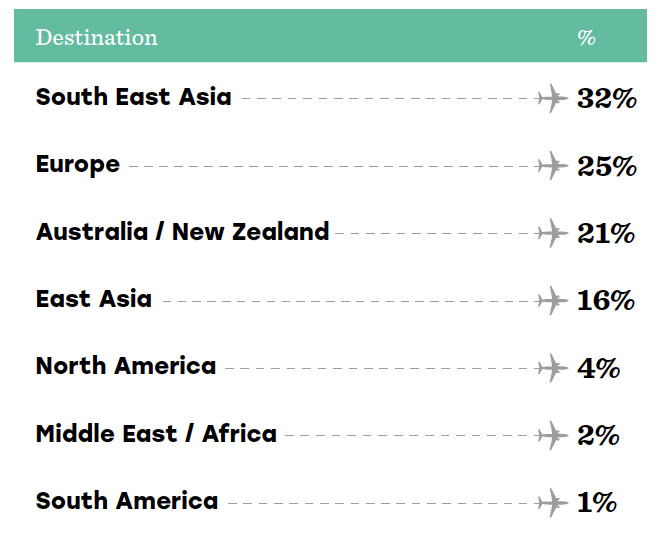
Task: Click the Australia / New Zealand label
Action: (x=183, y=231)
